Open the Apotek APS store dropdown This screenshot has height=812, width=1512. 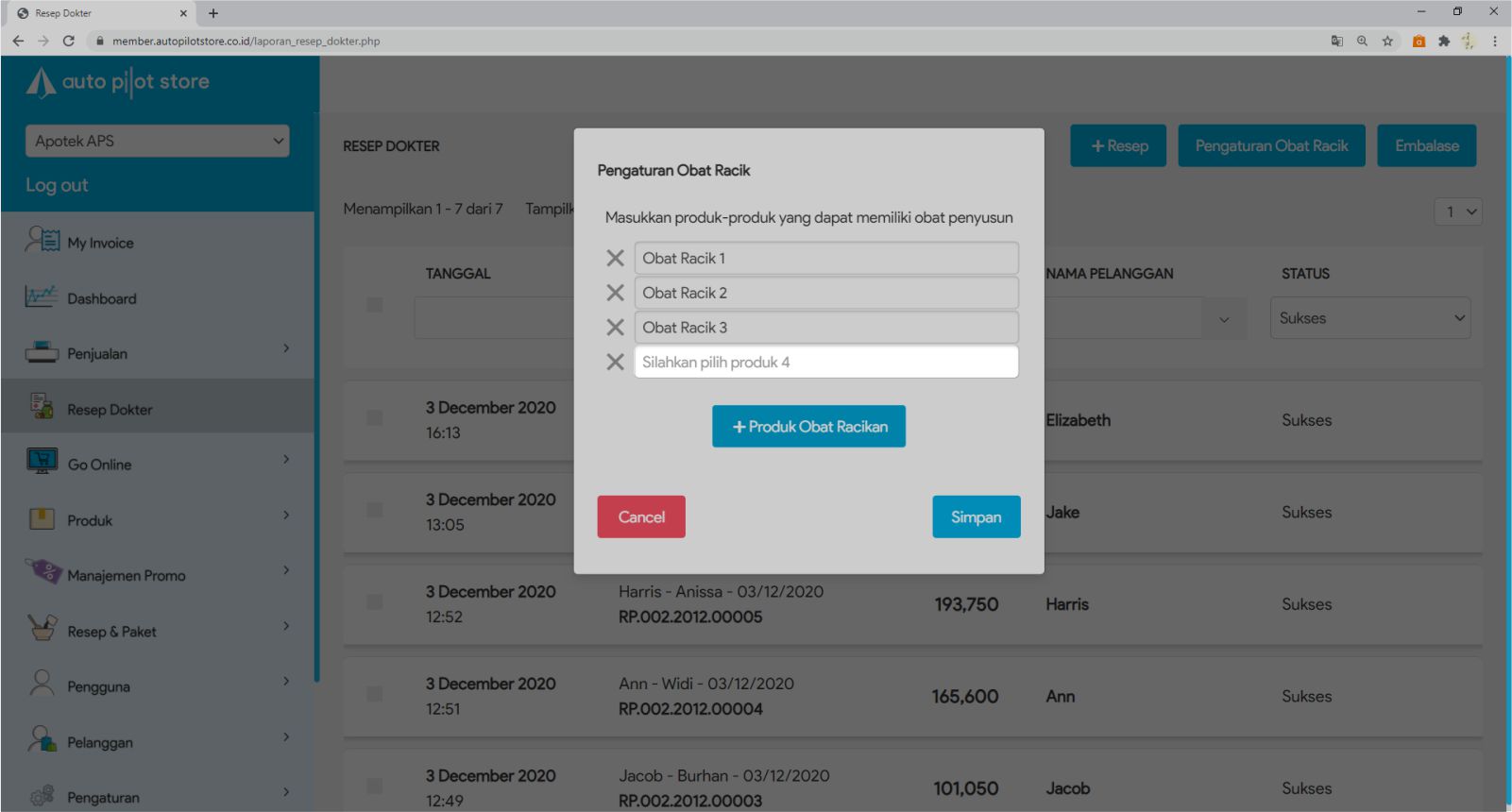157,141
